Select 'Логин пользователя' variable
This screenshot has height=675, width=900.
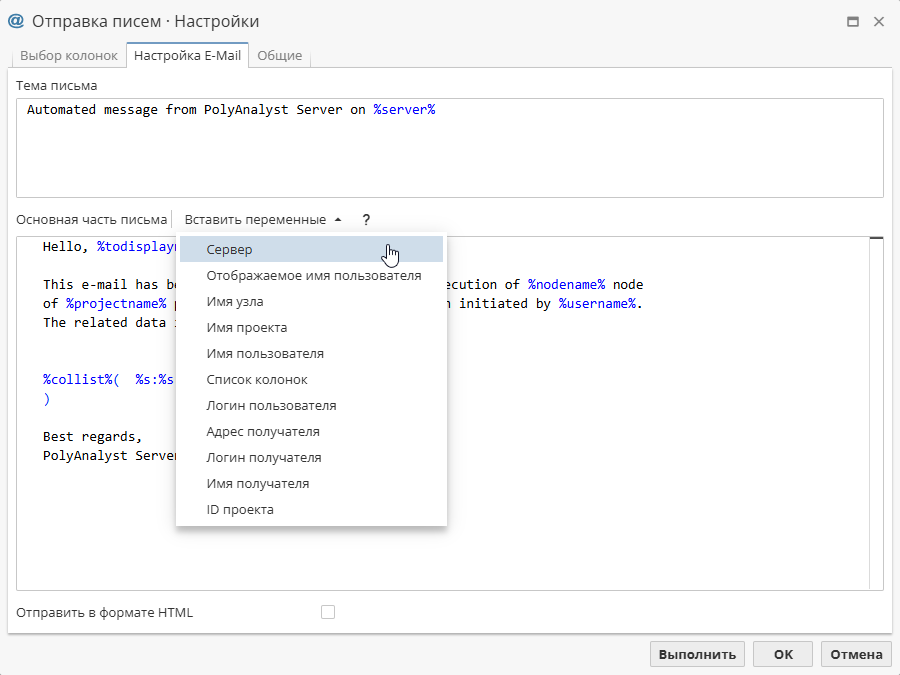coord(311,406)
